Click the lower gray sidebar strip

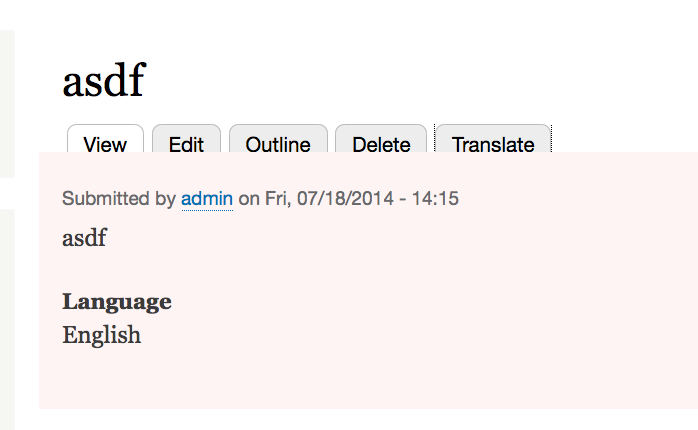6,320
